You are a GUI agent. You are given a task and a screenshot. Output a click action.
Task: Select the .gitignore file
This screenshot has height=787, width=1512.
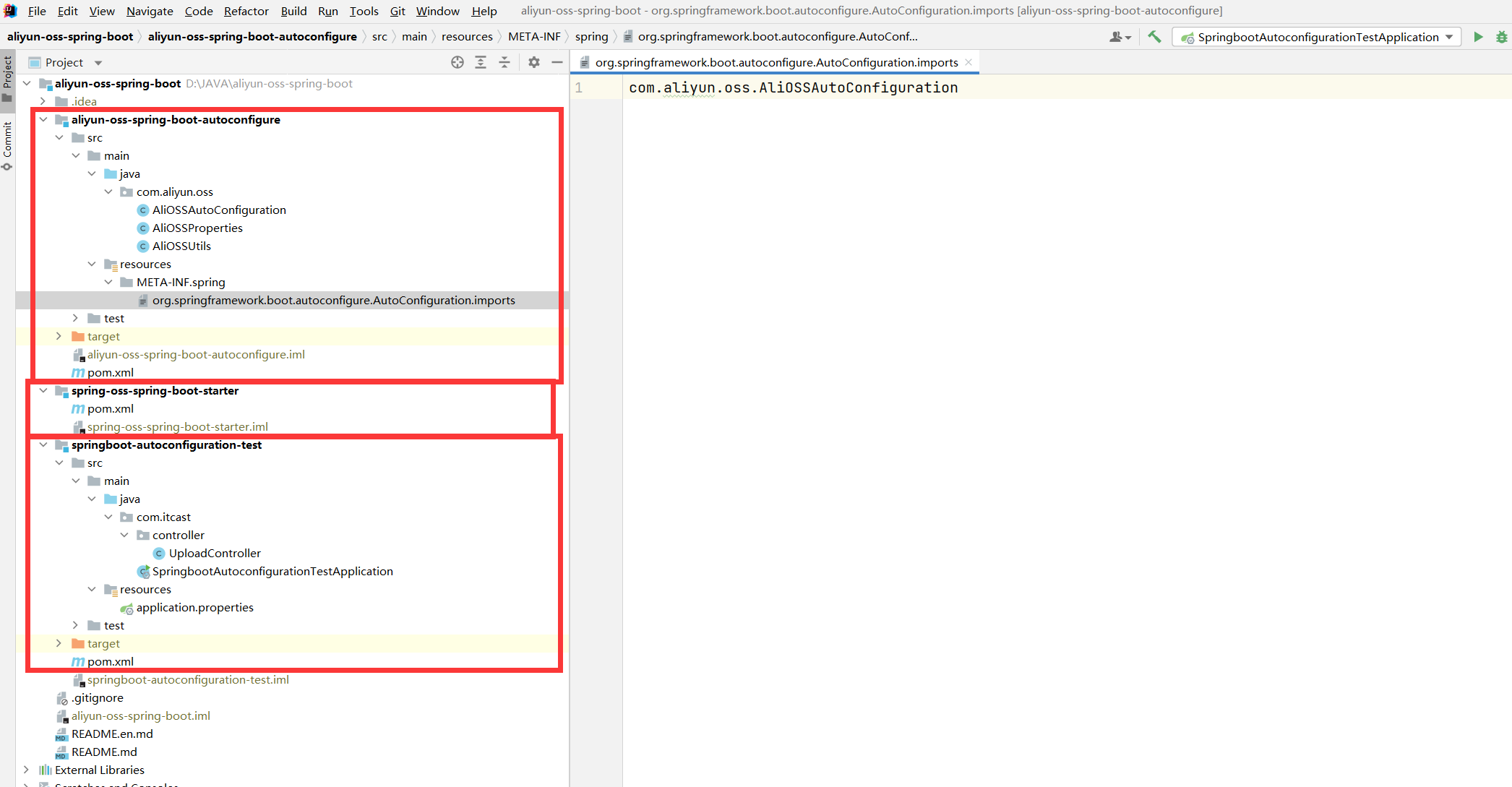[x=97, y=697]
